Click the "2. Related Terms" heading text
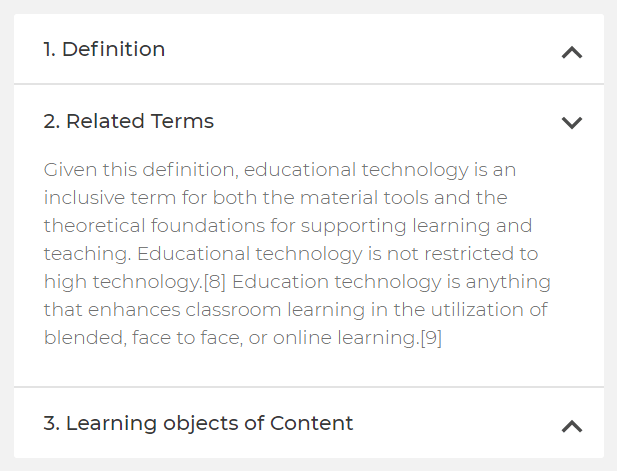This screenshot has width=617, height=471. [x=128, y=122]
